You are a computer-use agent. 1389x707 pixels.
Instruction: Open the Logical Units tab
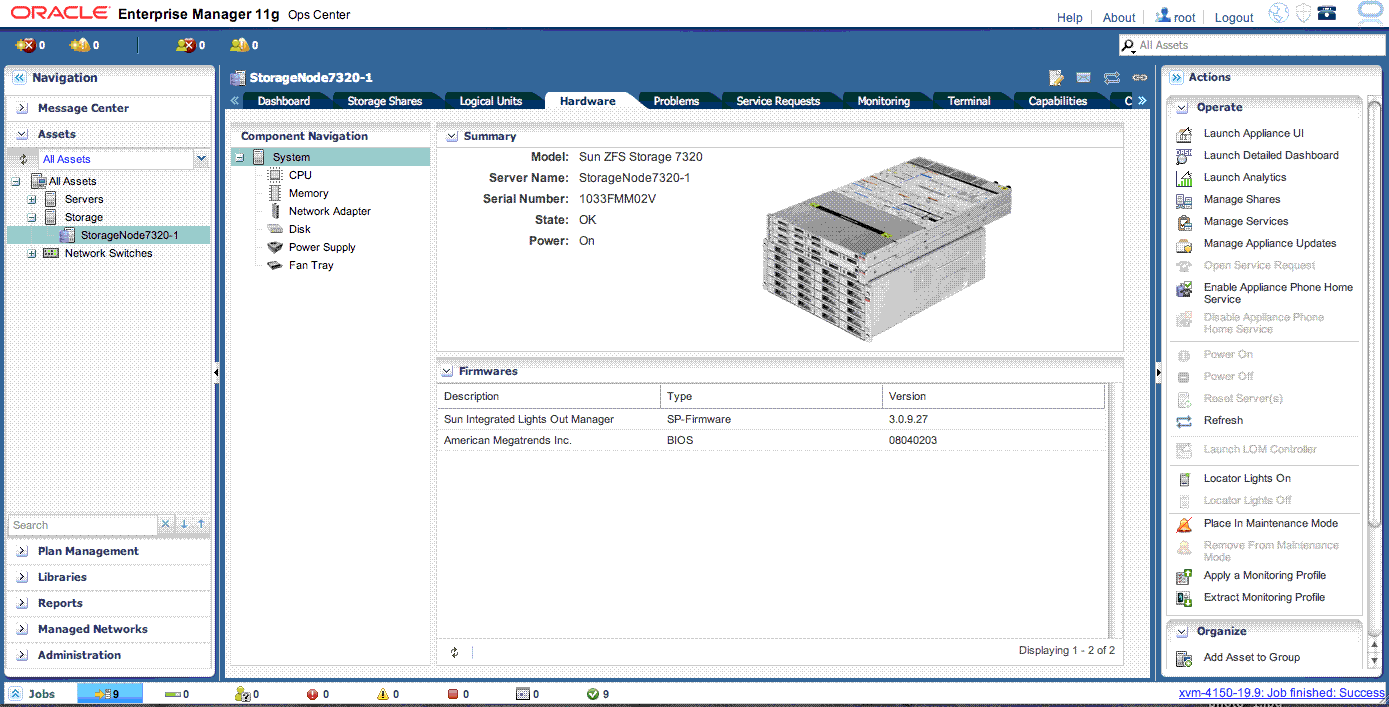[x=491, y=101]
